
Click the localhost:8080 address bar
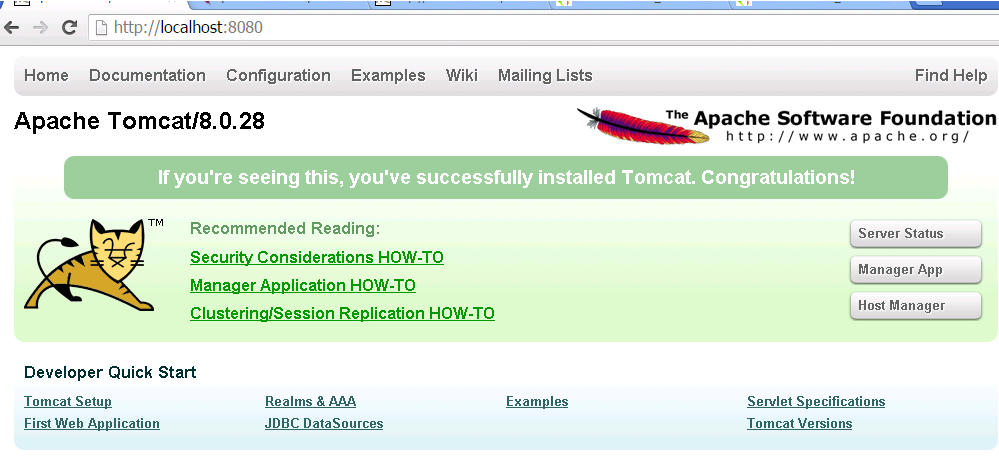542,27
